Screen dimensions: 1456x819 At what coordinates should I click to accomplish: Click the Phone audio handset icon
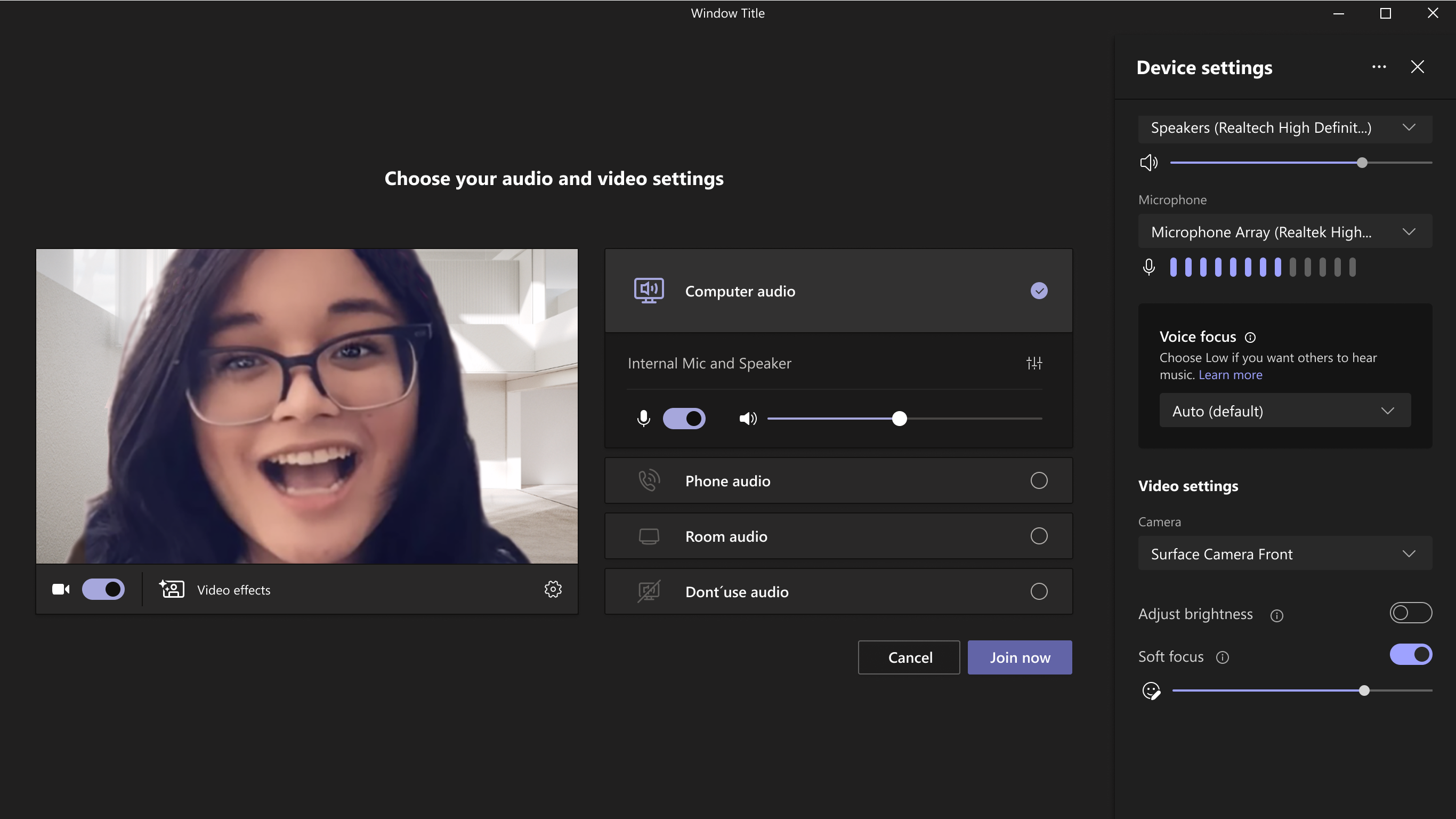tap(649, 481)
